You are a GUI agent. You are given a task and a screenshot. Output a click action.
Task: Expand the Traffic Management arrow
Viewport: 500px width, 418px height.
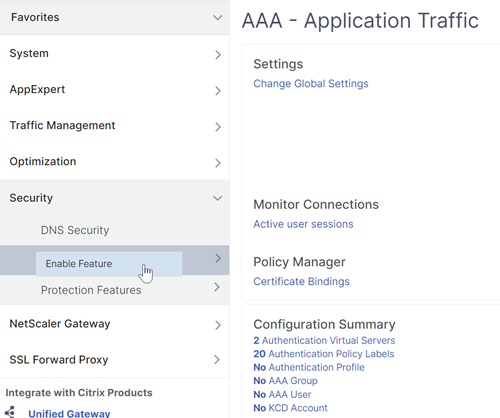[x=218, y=127]
